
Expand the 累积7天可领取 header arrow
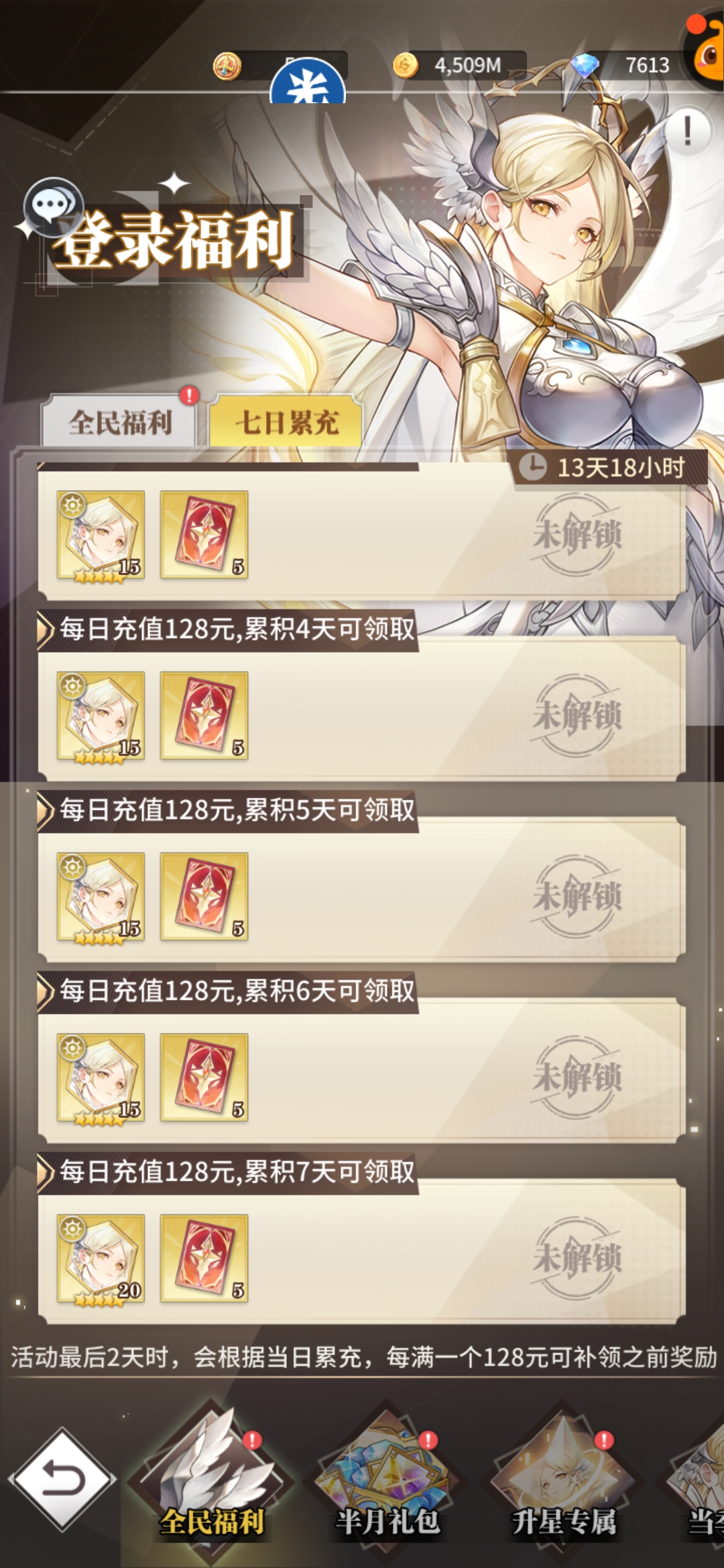[x=46, y=1172]
